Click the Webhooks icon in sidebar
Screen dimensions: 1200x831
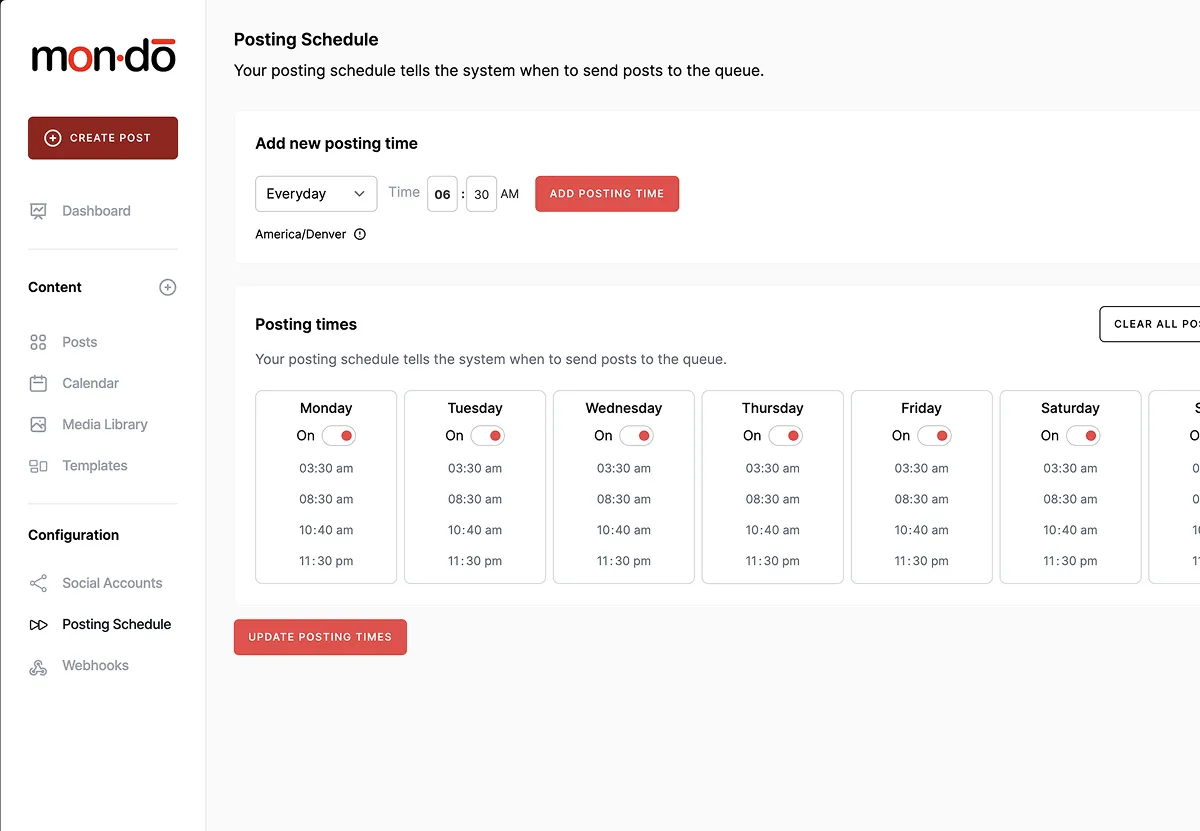click(x=38, y=666)
